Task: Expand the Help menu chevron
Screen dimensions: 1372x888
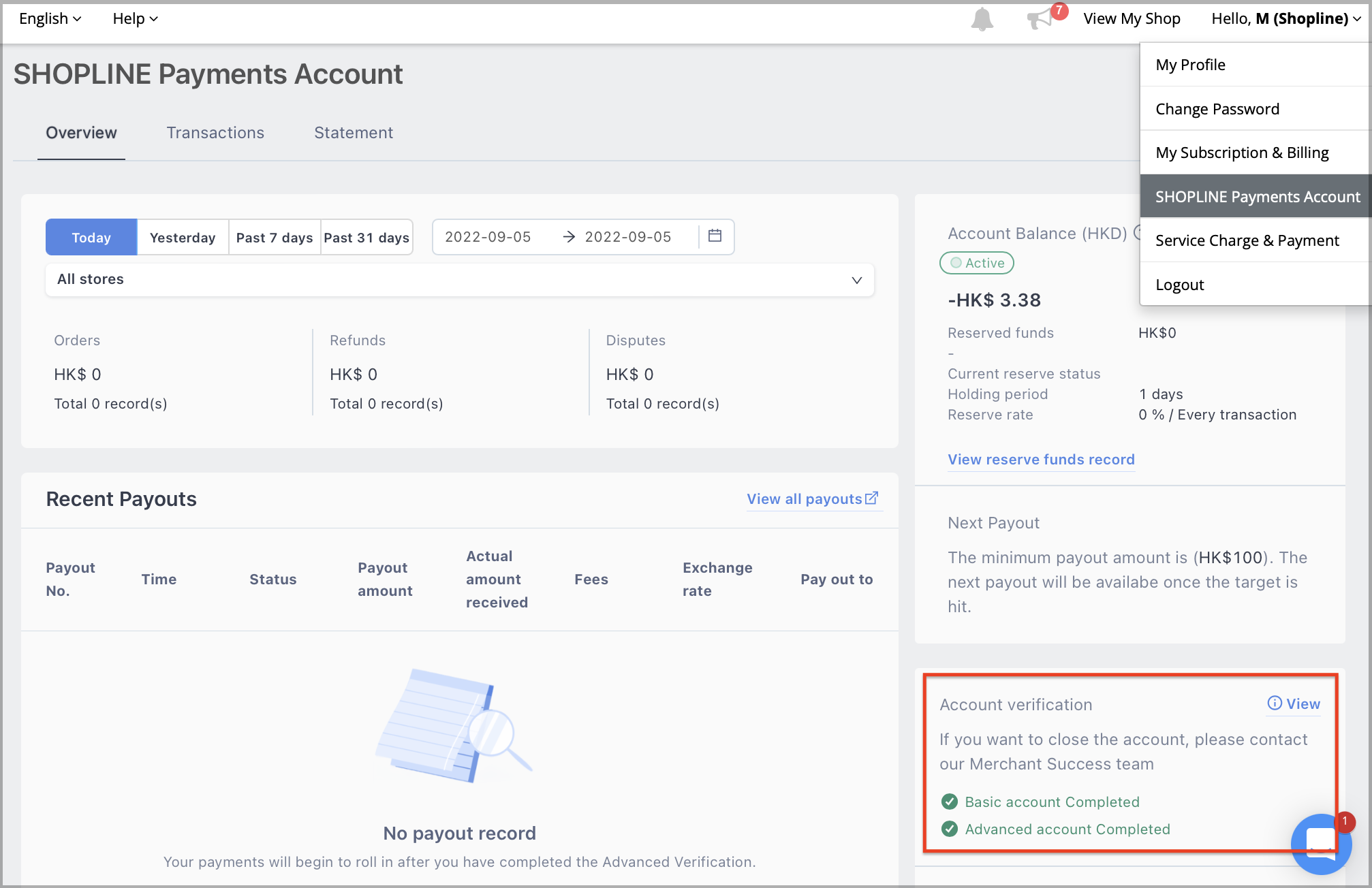Action: pos(153,18)
